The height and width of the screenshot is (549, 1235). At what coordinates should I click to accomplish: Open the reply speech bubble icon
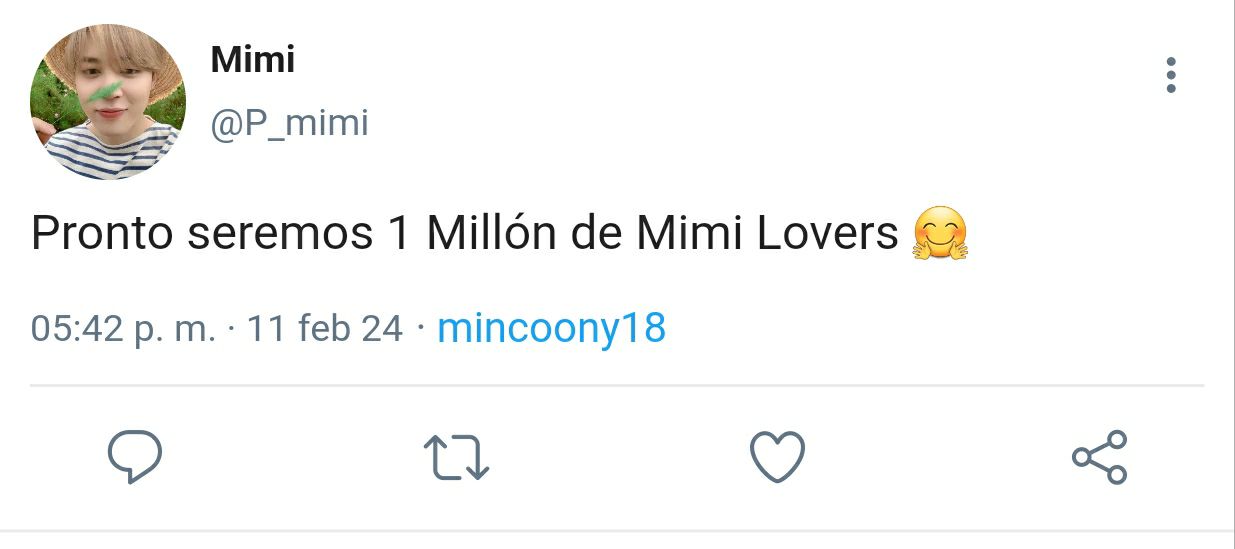(x=135, y=457)
